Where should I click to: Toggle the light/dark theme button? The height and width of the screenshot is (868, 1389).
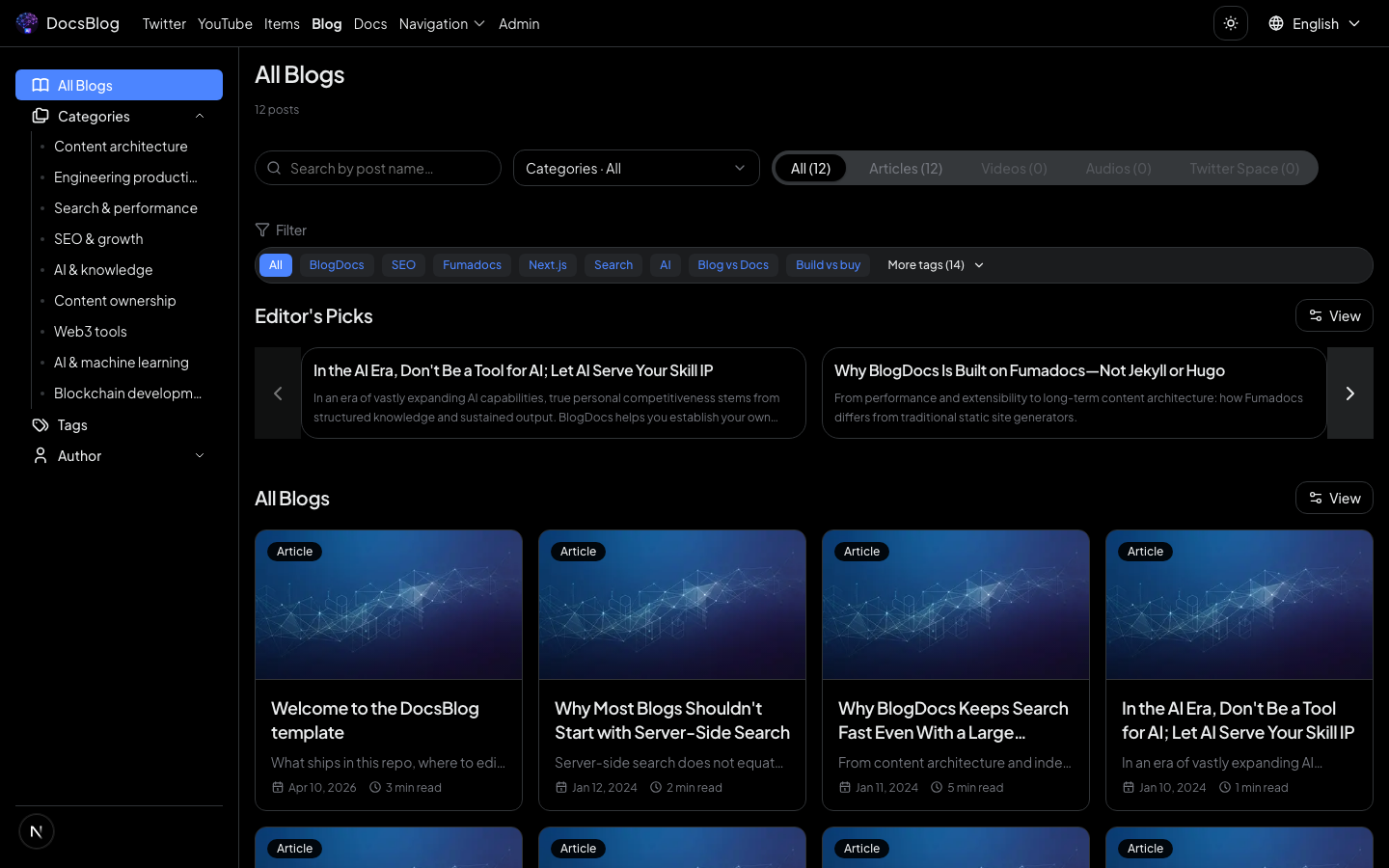1230,23
